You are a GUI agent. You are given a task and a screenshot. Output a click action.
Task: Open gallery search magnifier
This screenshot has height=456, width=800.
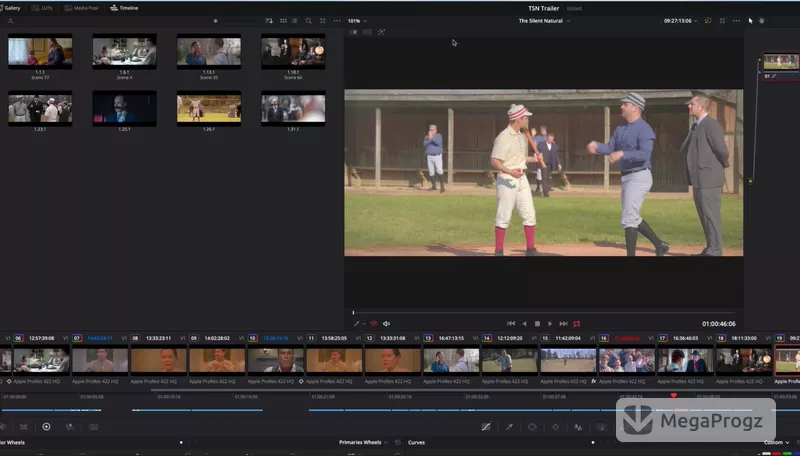pyautogui.click(x=309, y=21)
